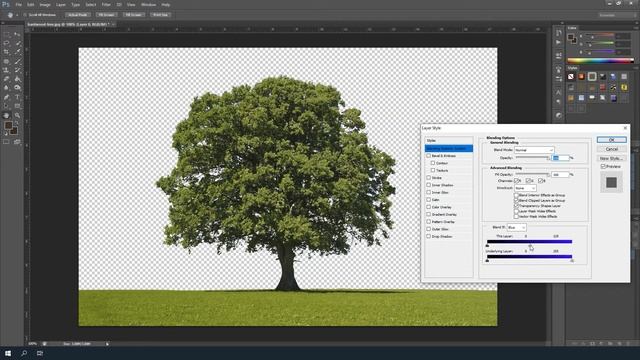Open the Essentials workspace switcher
Viewport: 640px width, 360px height.
(x=617, y=15)
